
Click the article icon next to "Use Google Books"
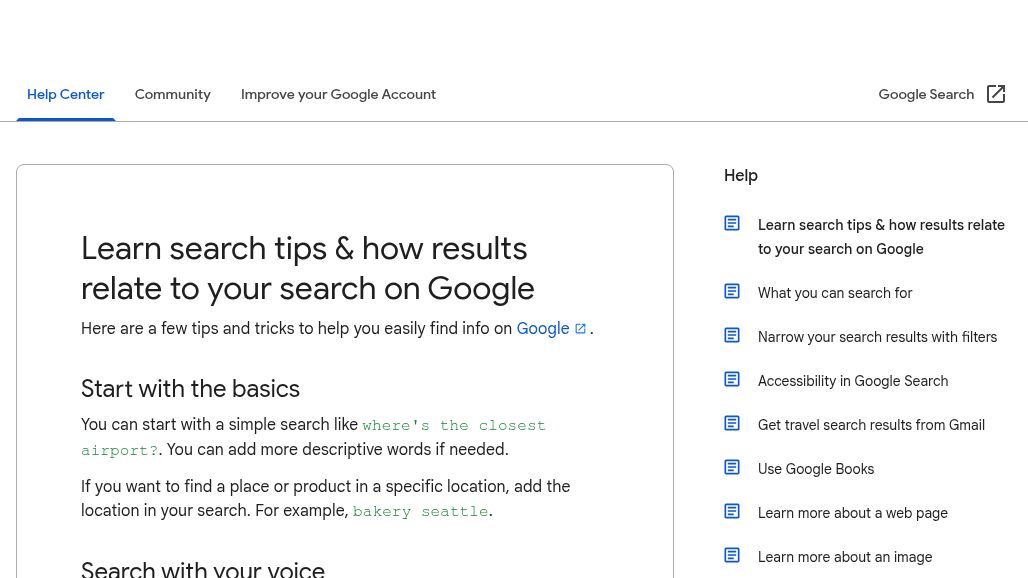(x=732, y=467)
